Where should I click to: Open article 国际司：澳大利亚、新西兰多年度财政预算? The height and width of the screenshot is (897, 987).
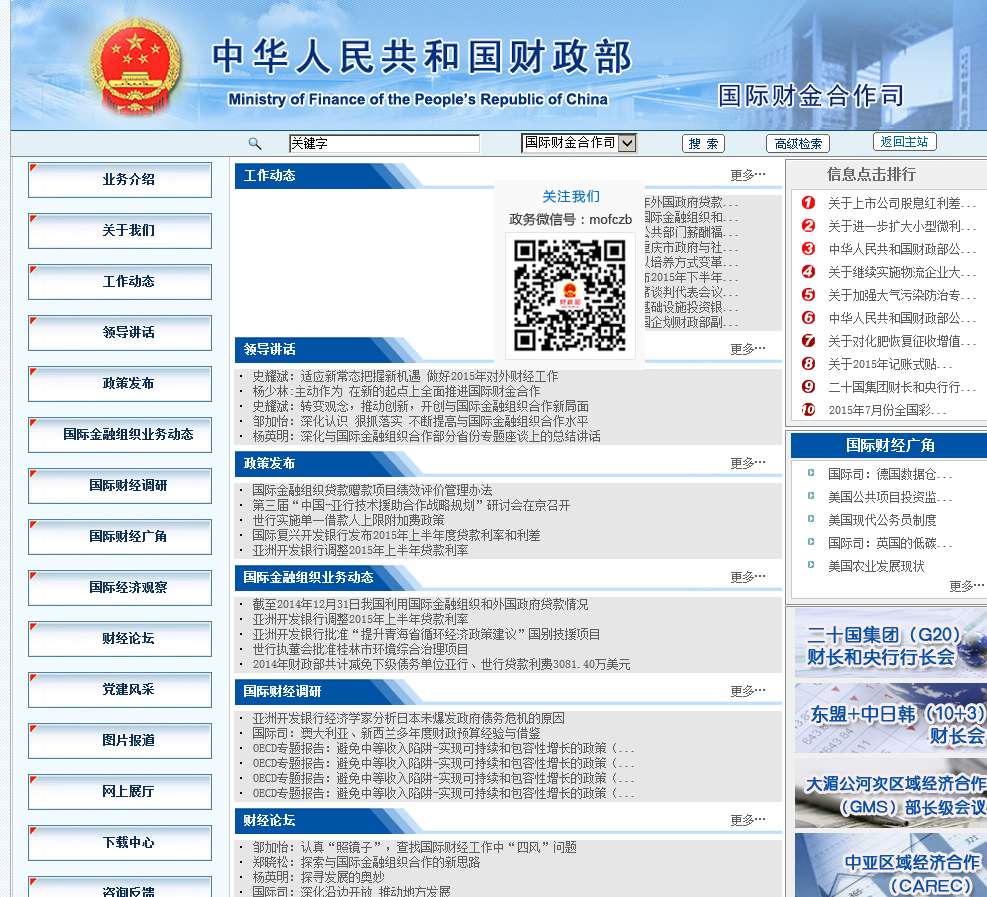coord(397,733)
